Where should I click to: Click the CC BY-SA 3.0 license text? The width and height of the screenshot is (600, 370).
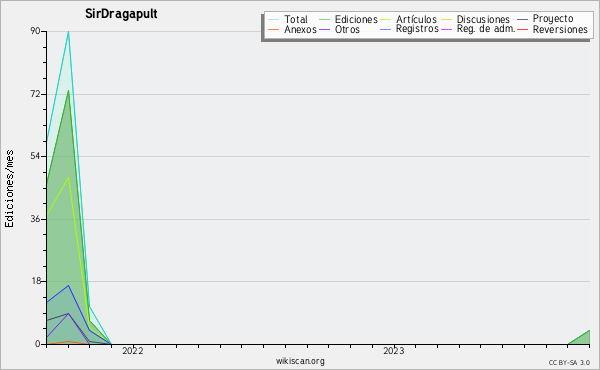[569, 362]
